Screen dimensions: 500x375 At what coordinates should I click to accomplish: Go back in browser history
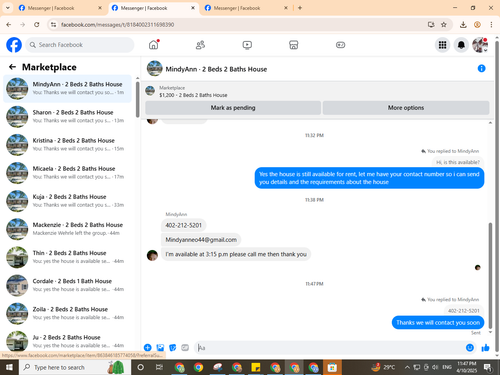click(9, 24)
